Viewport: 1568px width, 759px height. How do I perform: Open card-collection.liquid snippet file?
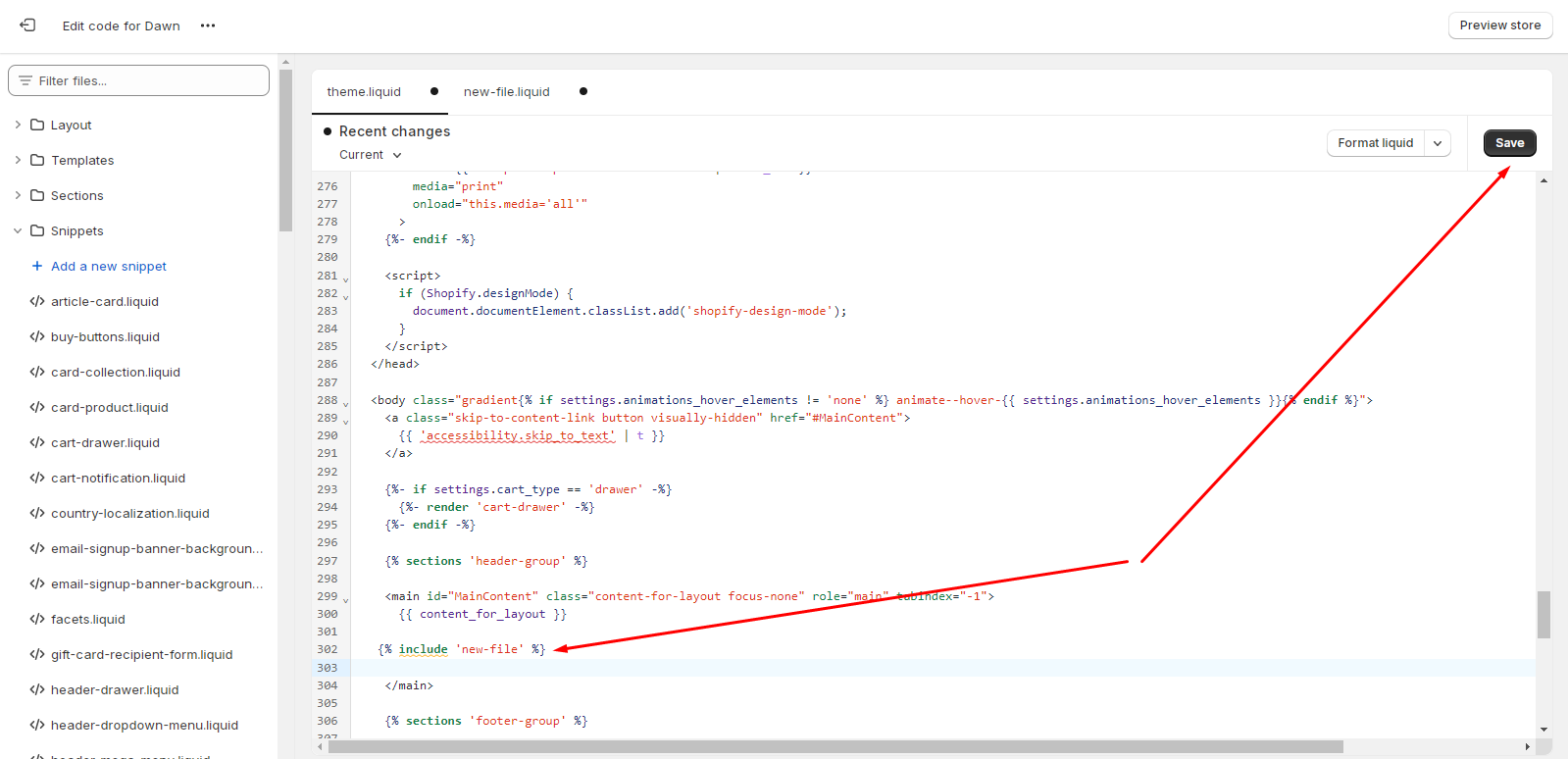116,372
